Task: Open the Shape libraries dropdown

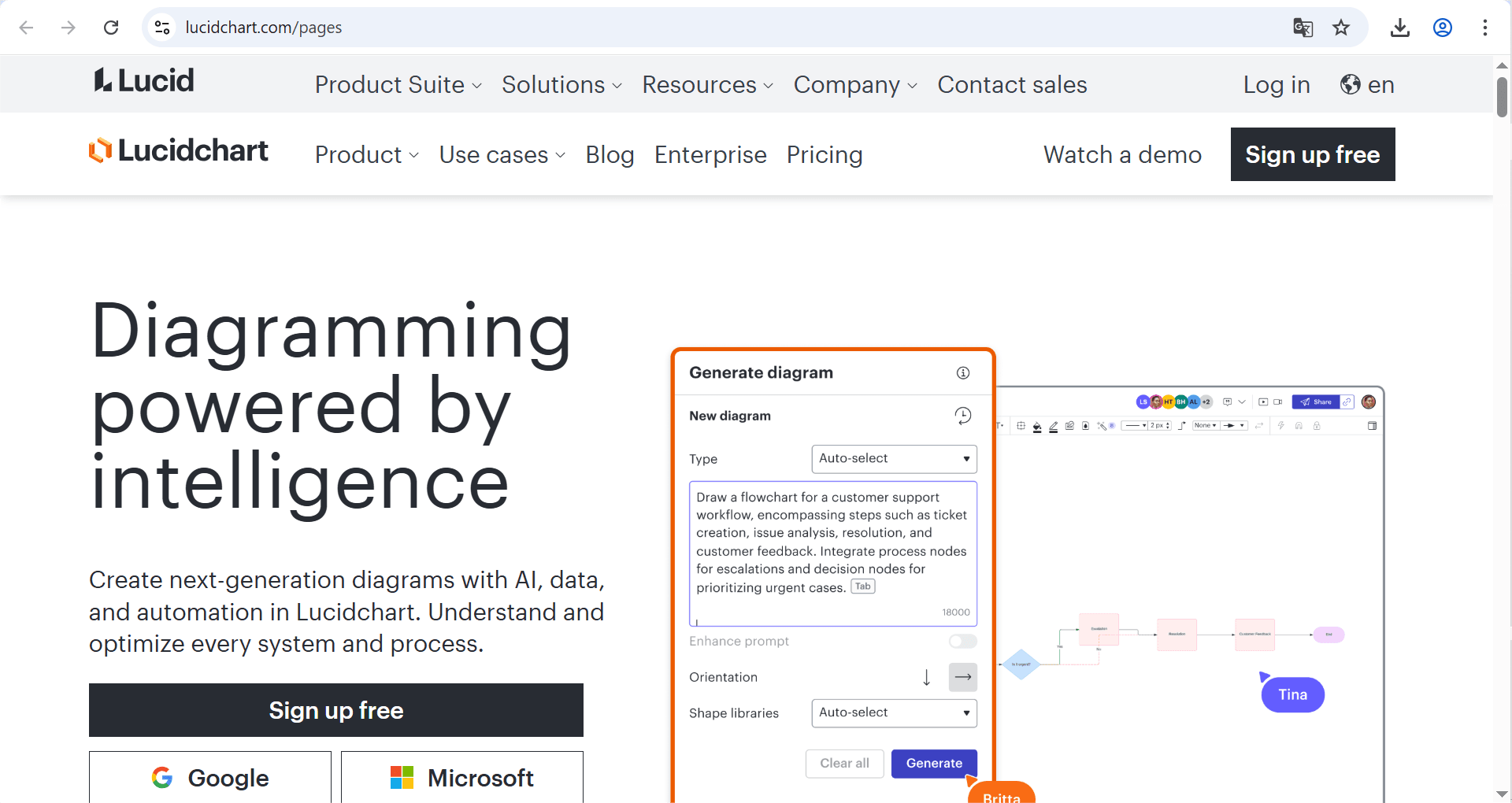Action: click(x=894, y=713)
